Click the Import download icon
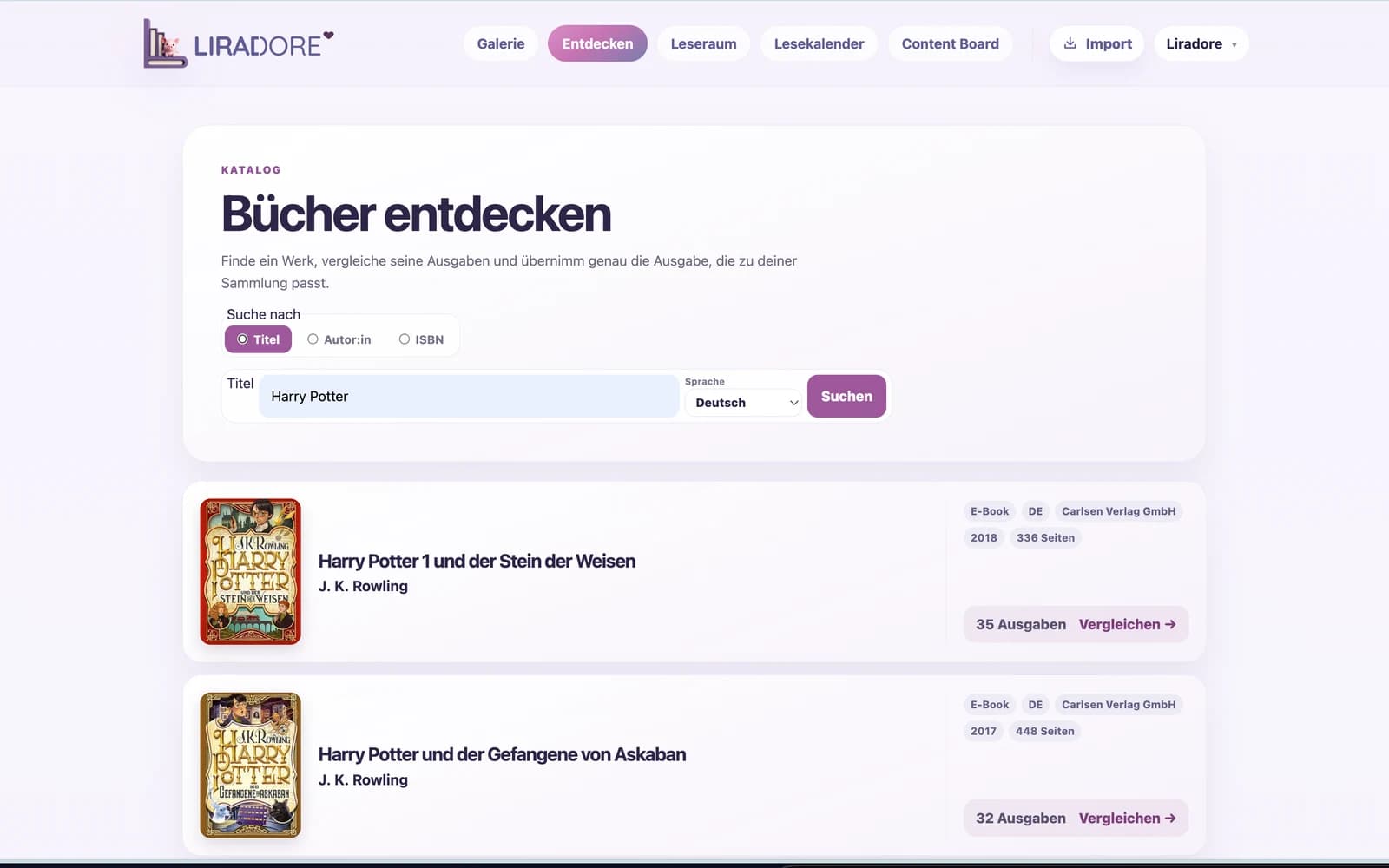The height and width of the screenshot is (868, 1389). coord(1070,43)
